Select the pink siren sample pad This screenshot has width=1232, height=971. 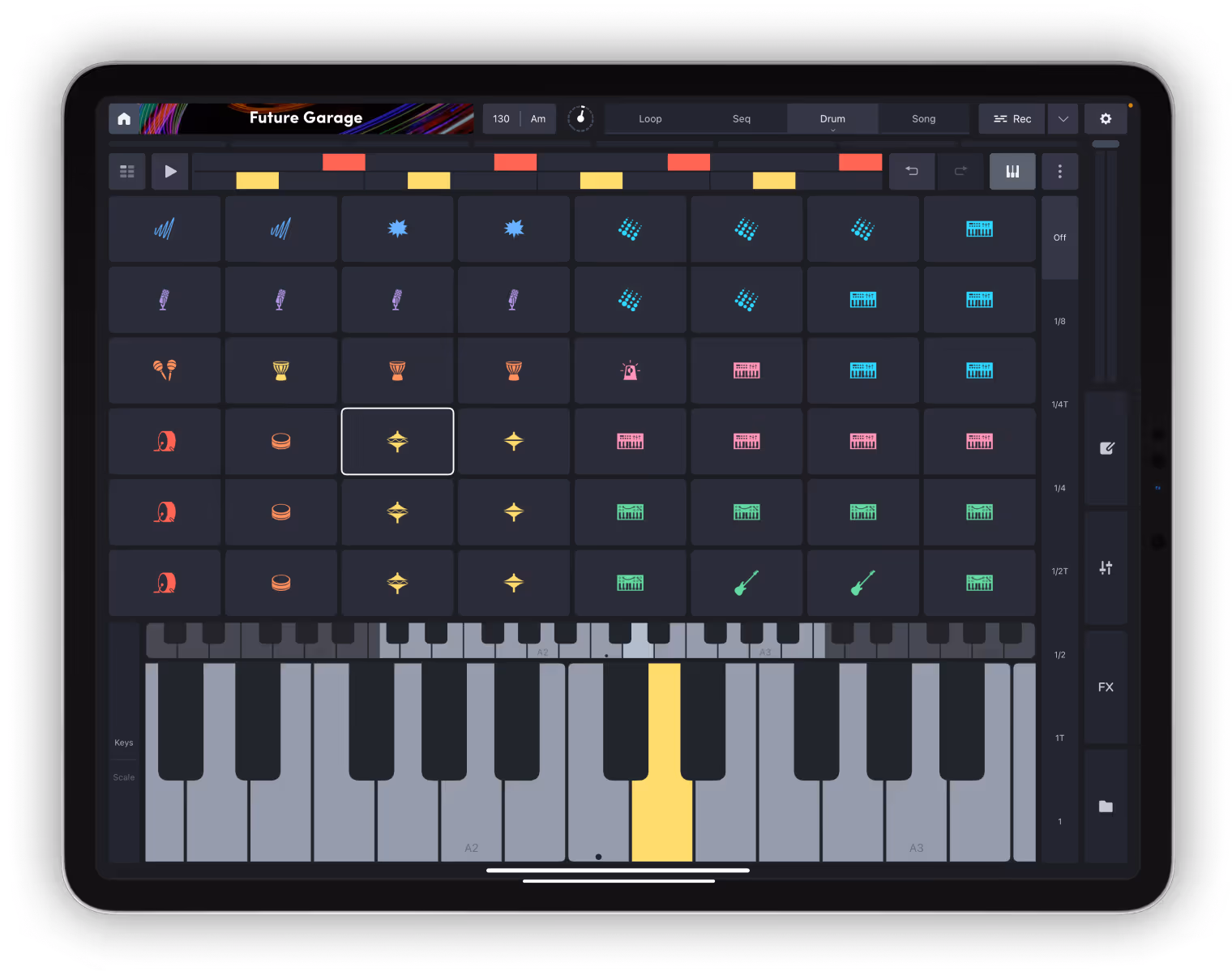click(x=630, y=370)
